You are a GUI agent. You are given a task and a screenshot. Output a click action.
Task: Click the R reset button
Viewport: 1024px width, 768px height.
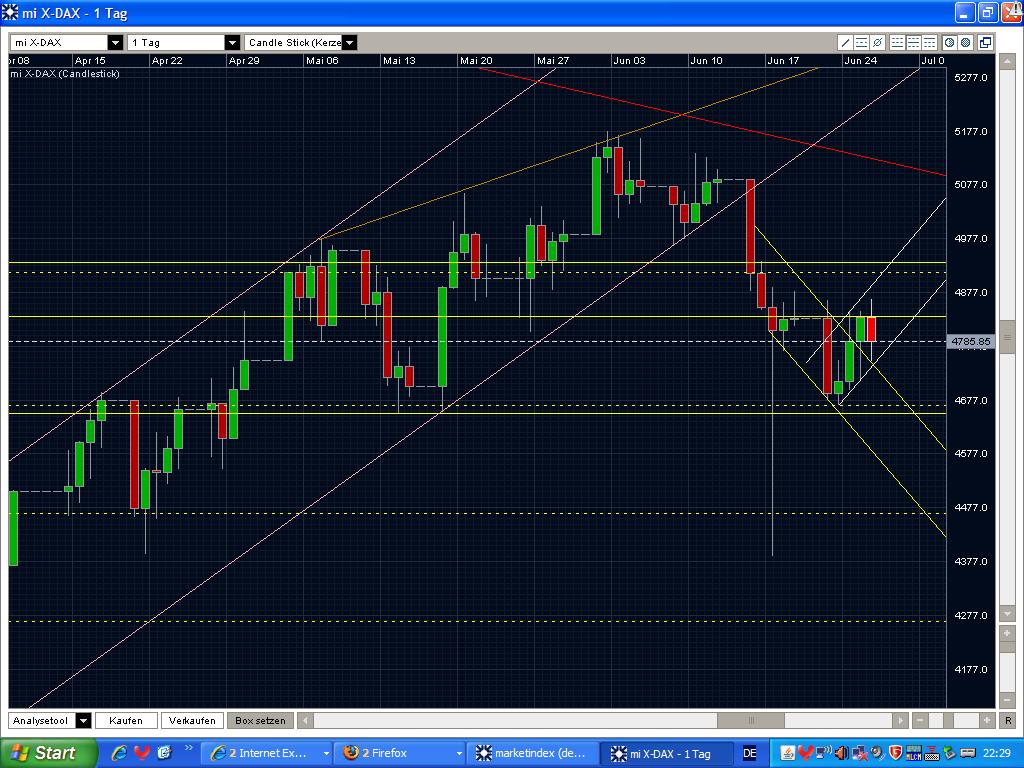(x=1008, y=720)
